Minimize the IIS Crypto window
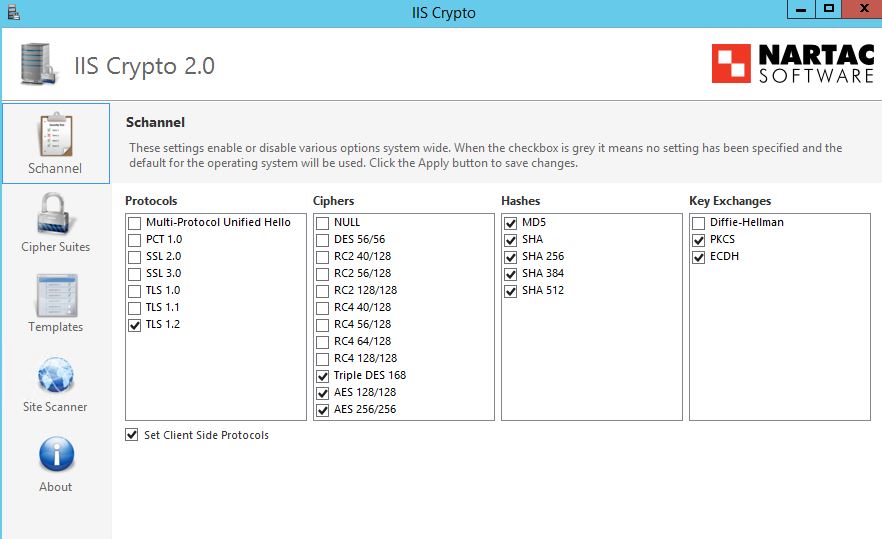The width and height of the screenshot is (882, 539). click(801, 10)
